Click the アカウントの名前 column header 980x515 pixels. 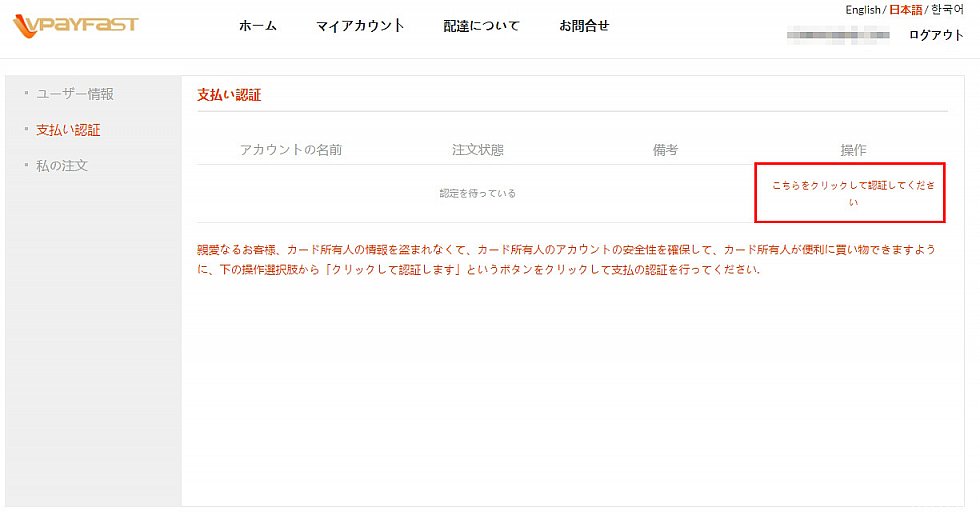pos(291,150)
